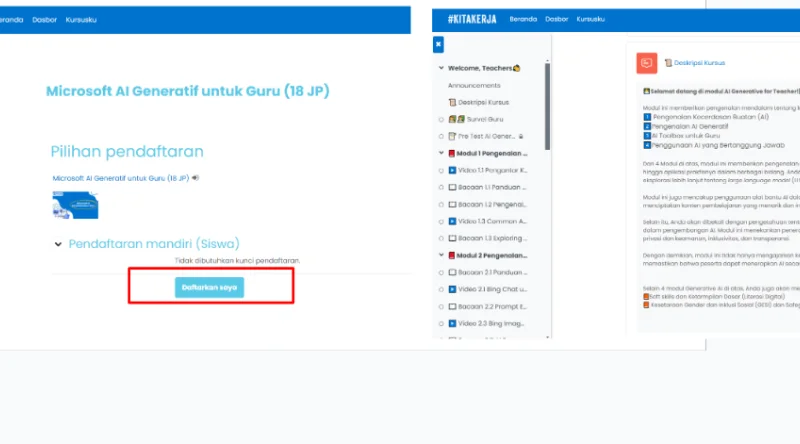Viewport: 800px width, 444px height.
Task: Open the Deskripsi Kursus heading link
Action: [699, 63]
